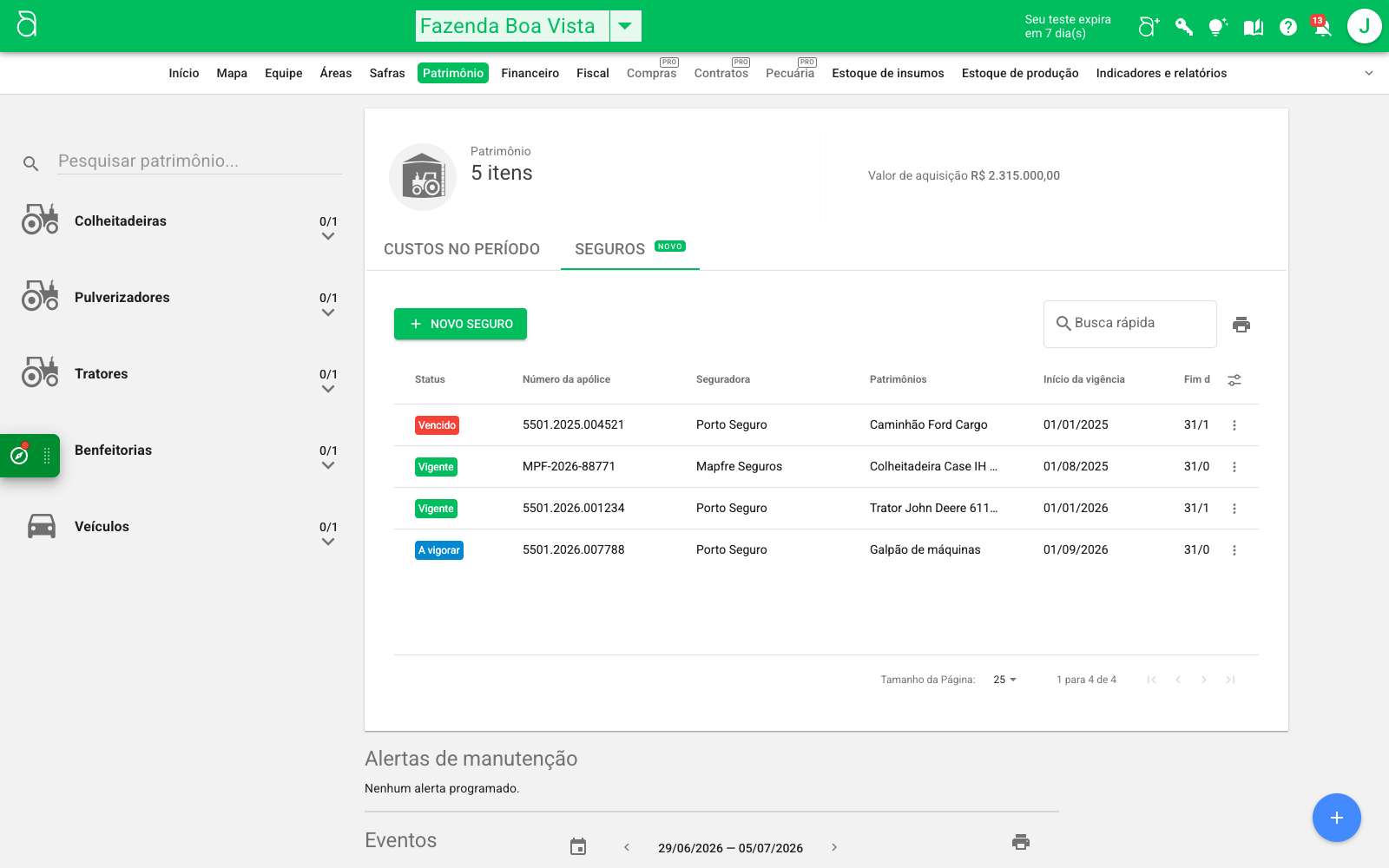Open the notifications bell with badge
Viewport: 1389px width, 868px height.
(x=1322, y=27)
